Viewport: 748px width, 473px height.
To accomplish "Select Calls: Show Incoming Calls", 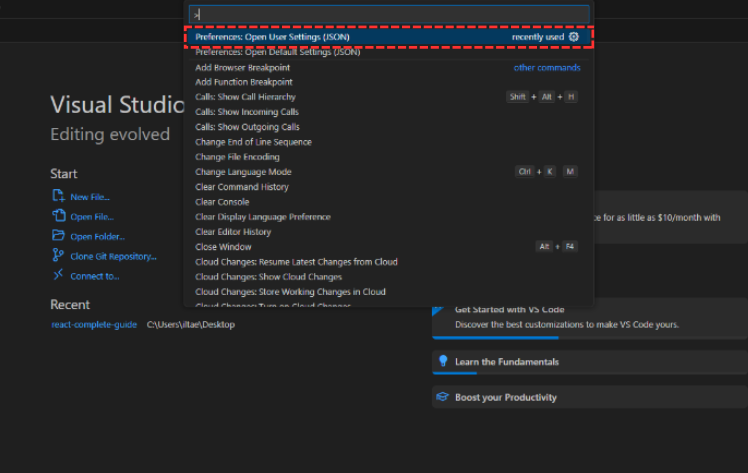I will (x=389, y=112).
